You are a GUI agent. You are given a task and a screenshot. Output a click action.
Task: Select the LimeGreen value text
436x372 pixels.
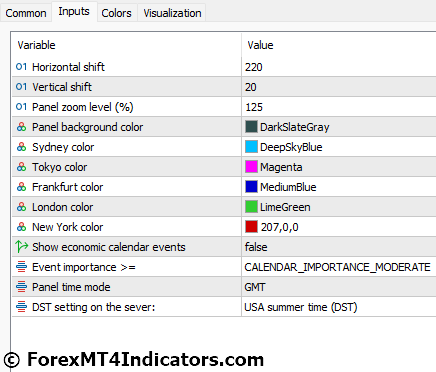click(x=285, y=207)
